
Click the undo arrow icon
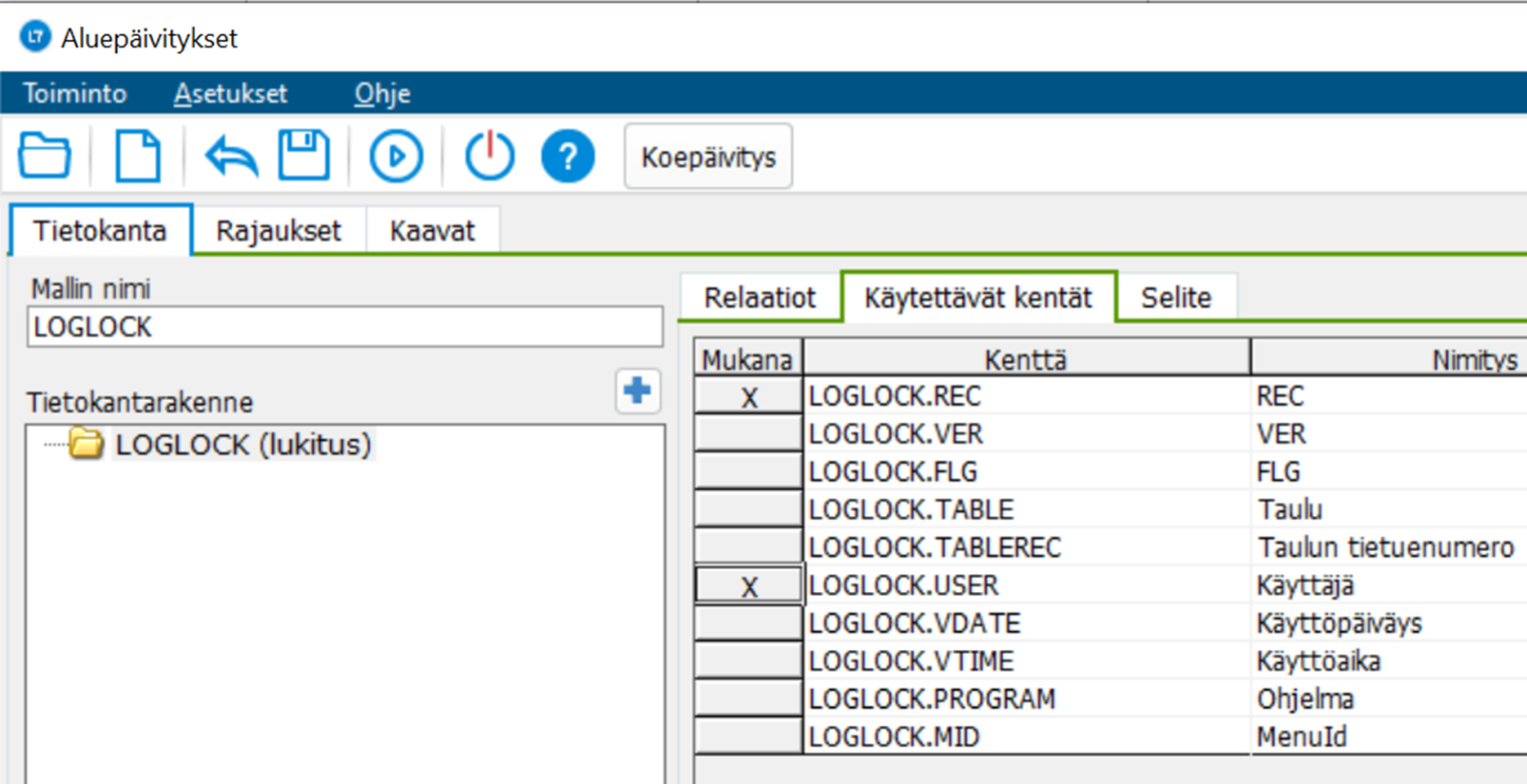(x=231, y=156)
